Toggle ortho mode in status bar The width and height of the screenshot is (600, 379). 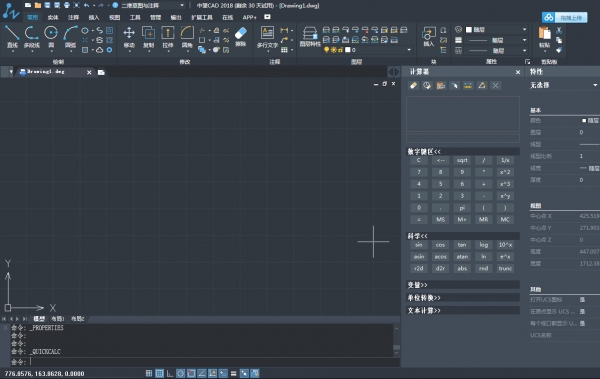pos(170,373)
